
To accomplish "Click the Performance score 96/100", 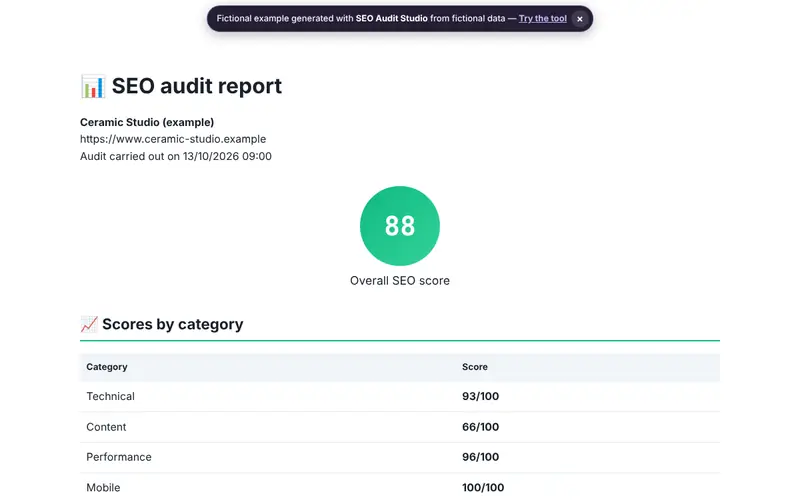I will [481, 457].
